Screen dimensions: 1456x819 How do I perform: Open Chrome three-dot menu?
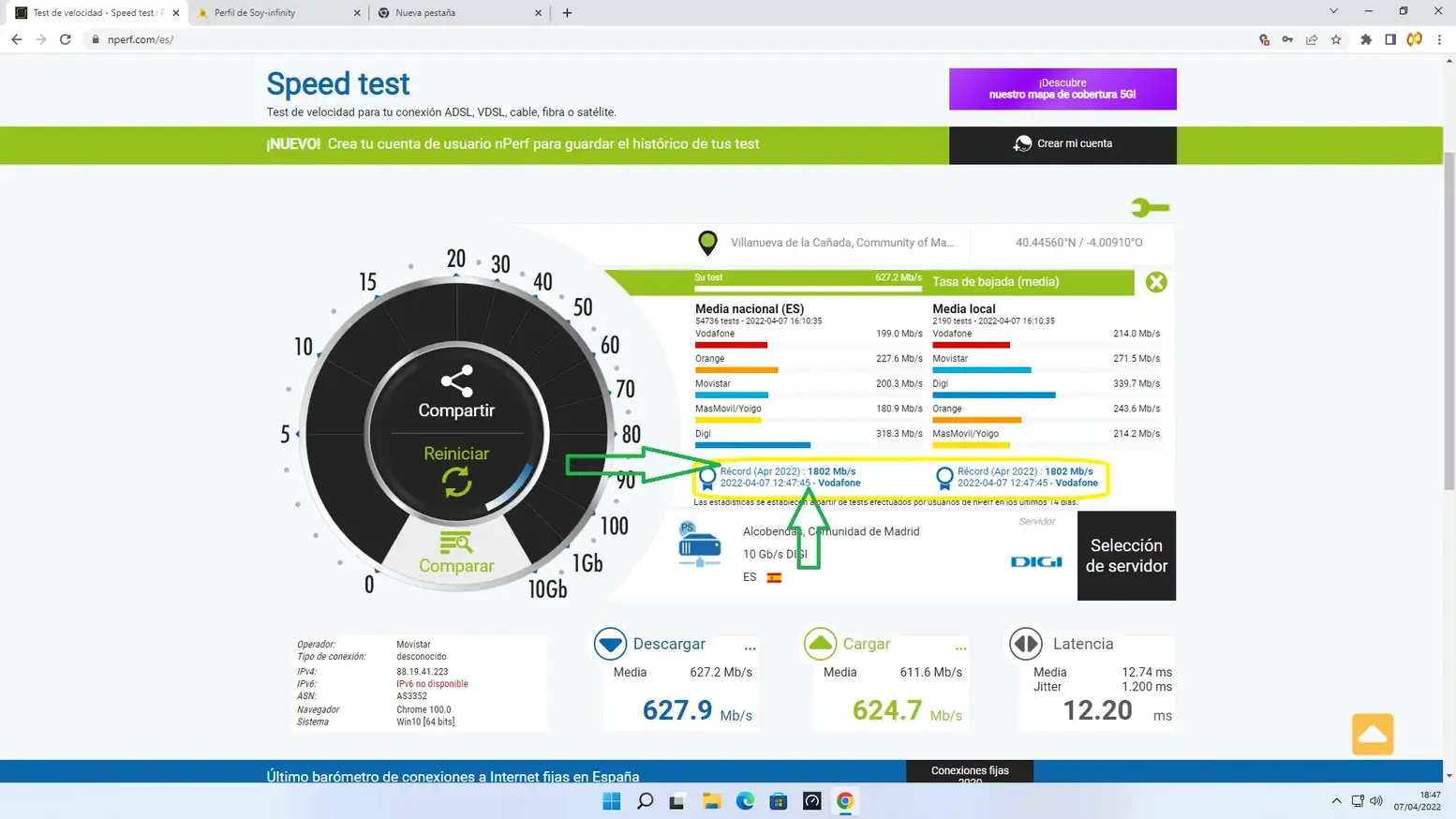tap(1439, 39)
